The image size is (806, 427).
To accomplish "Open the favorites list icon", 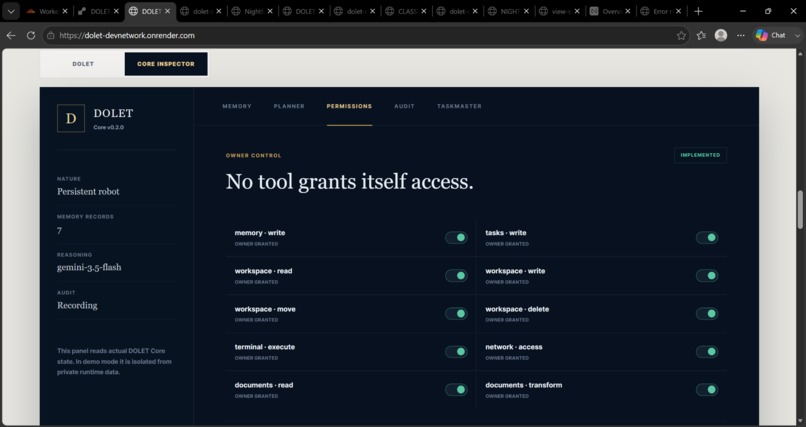I will pyautogui.click(x=701, y=35).
